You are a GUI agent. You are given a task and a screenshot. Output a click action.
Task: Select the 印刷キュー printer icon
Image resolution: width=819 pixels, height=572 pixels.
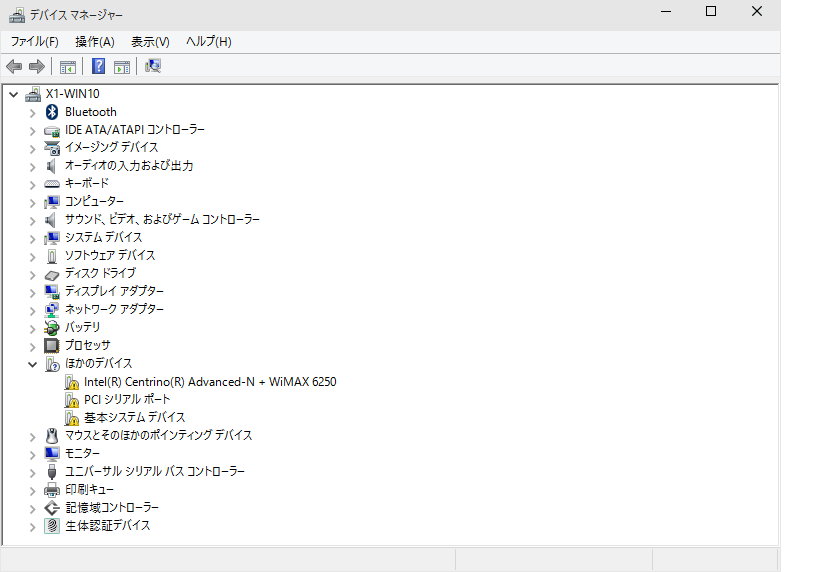(52, 489)
